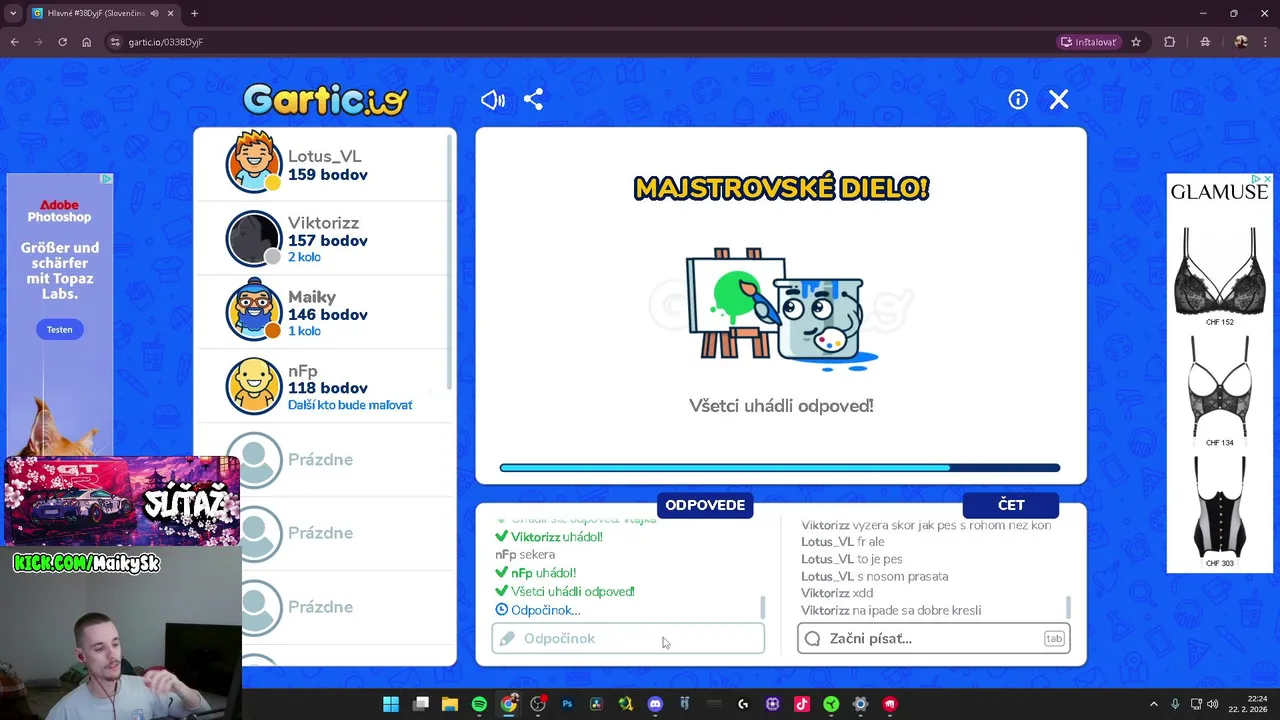Open the CHF 152 product in ad

click(1219, 275)
